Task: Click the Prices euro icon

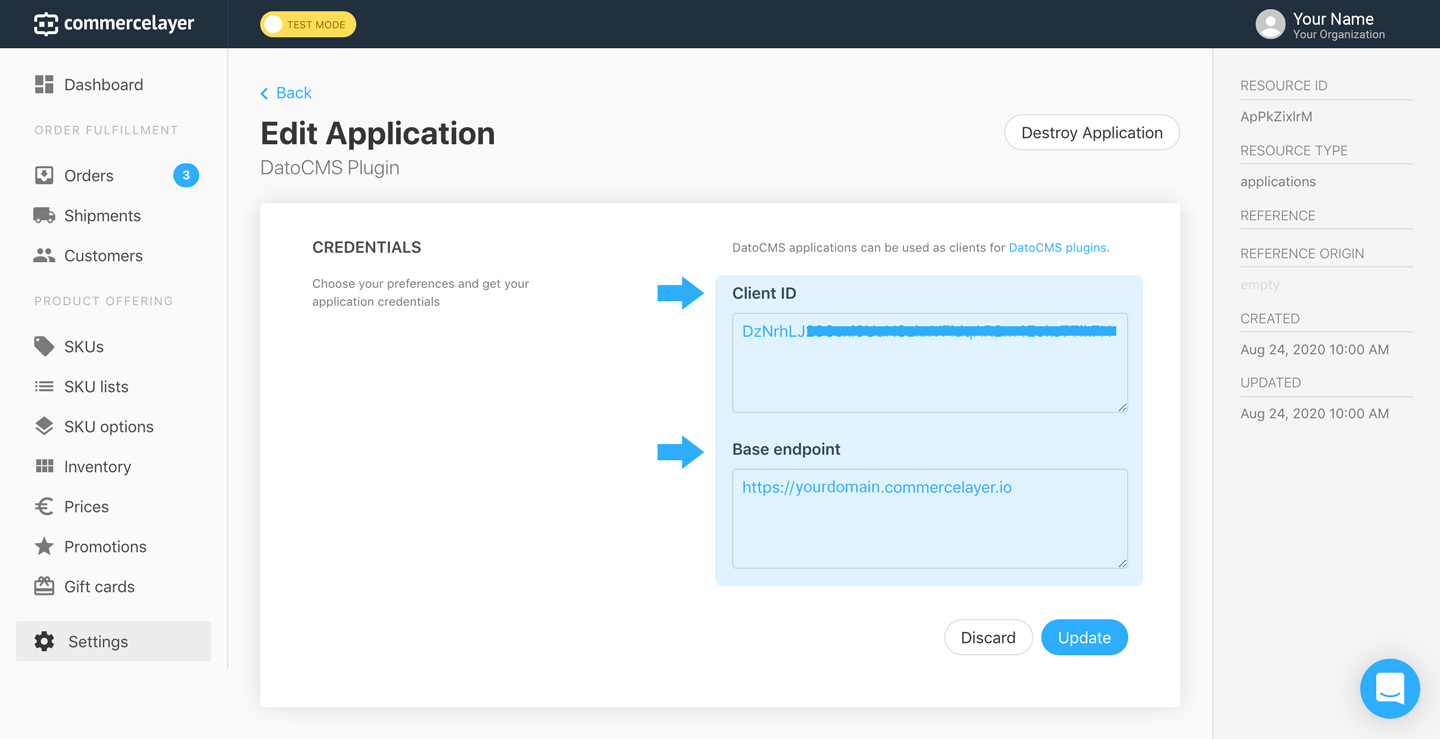Action: point(44,506)
